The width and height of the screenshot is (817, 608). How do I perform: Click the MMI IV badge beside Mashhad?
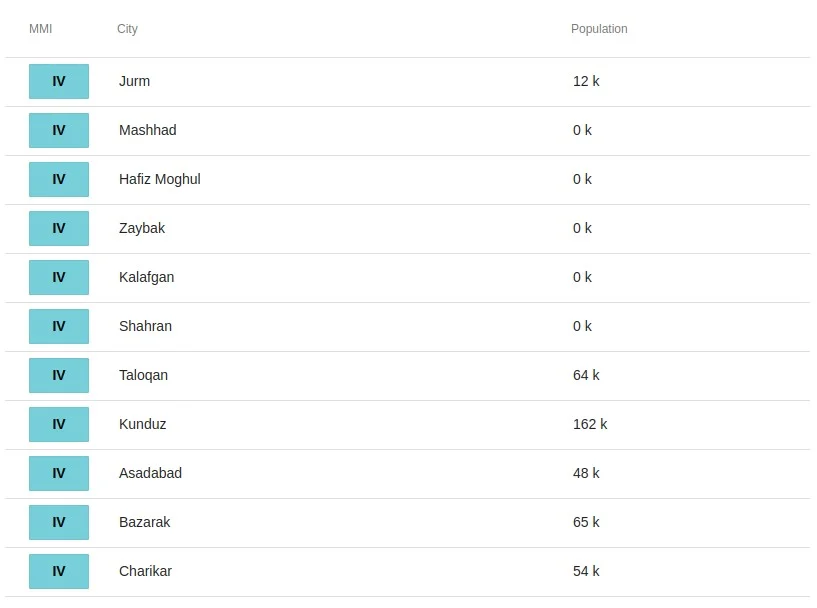pyautogui.click(x=59, y=130)
